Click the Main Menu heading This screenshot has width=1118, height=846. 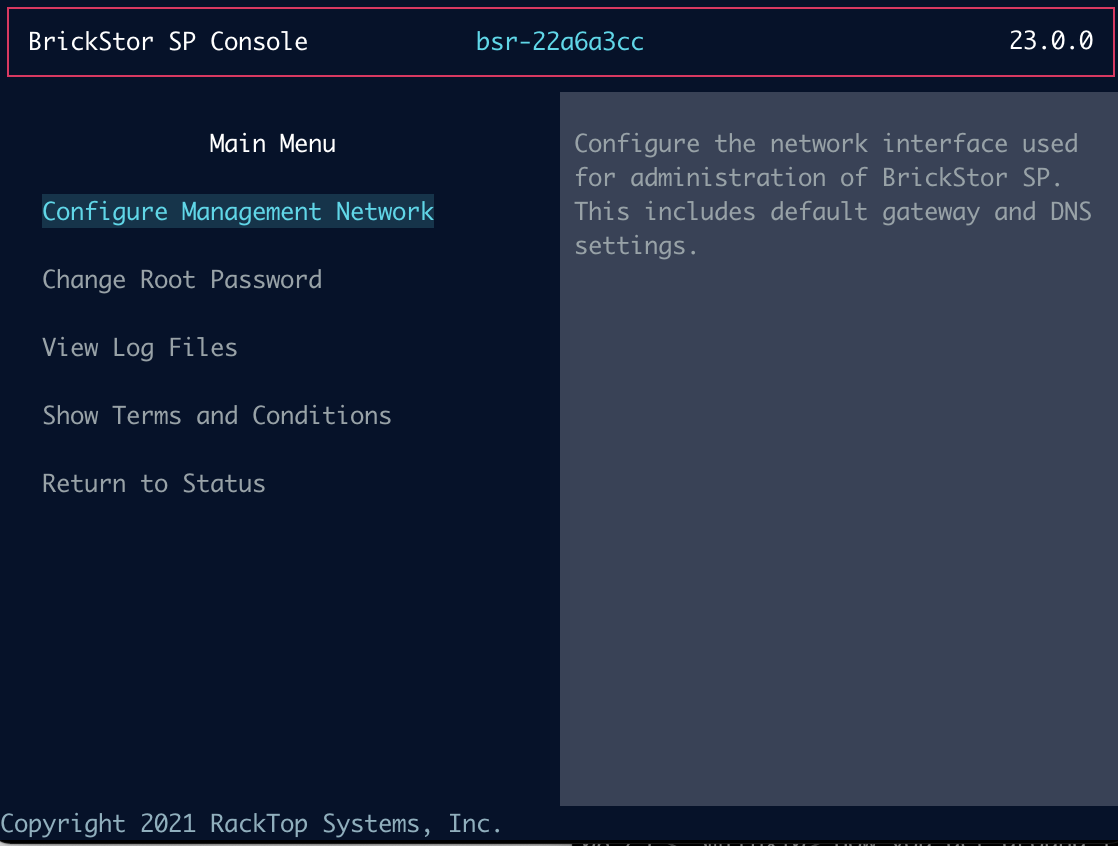tap(271, 143)
